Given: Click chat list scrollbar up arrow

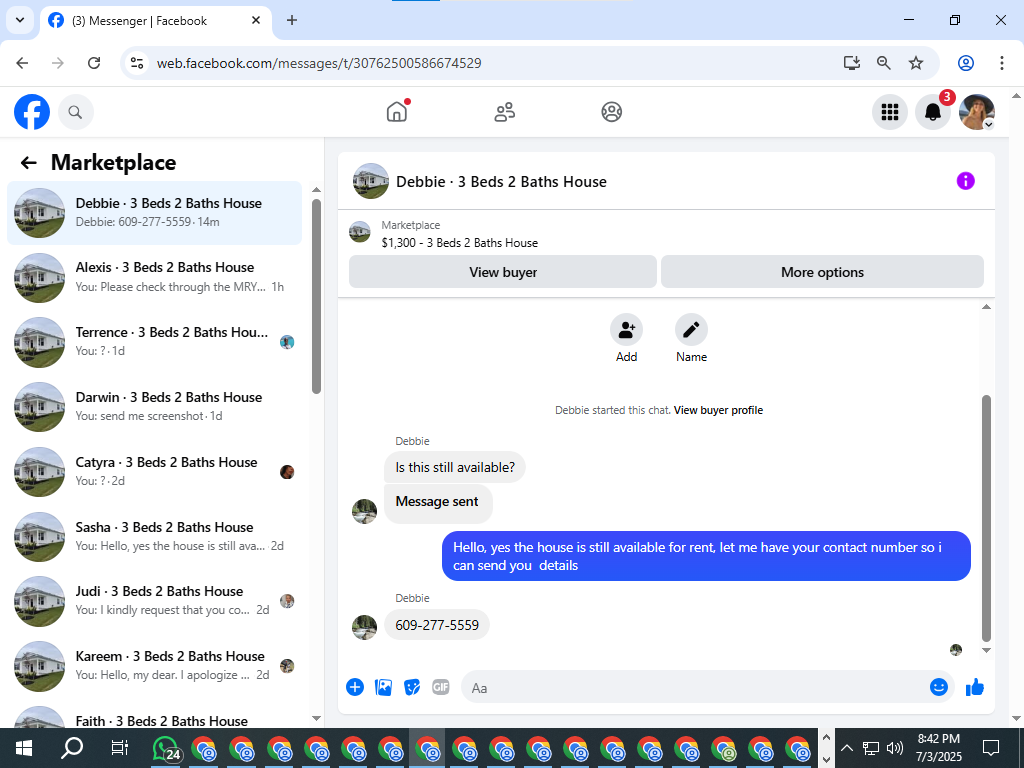Looking at the screenshot, I should (x=317, y=189).
